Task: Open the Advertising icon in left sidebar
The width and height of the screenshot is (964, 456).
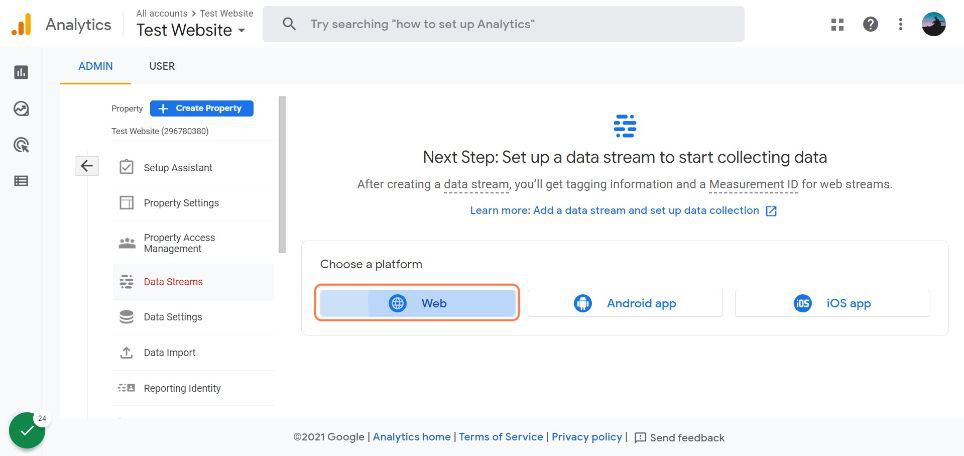Action: (21, 145)
